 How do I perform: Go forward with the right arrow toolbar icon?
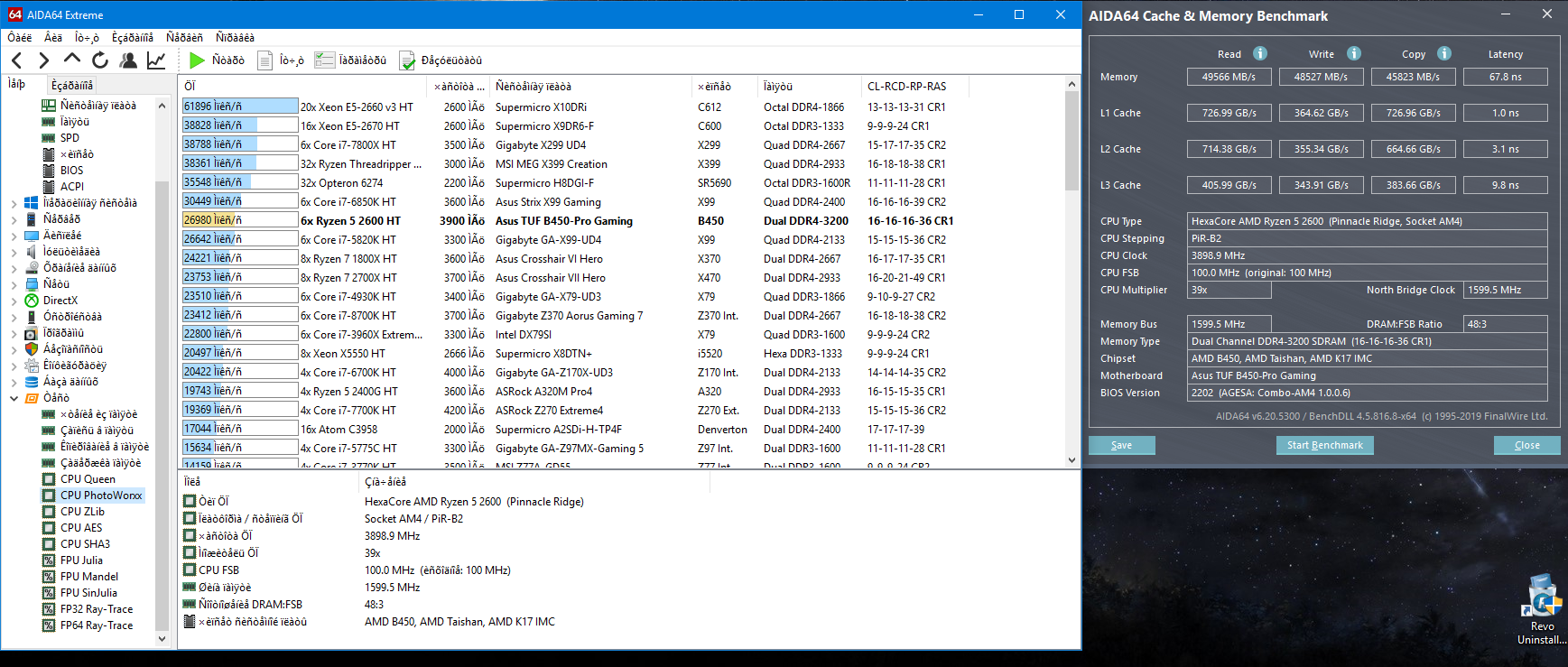44,60
